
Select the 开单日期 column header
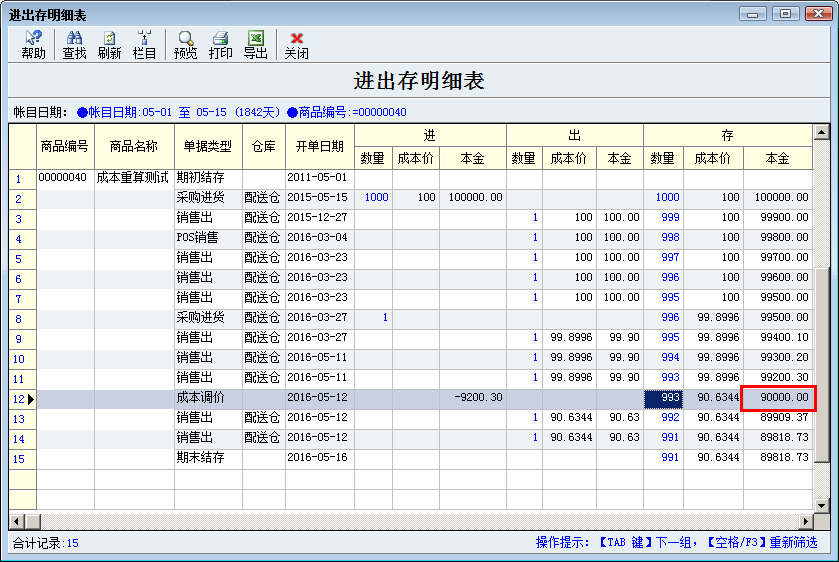tap(319, 147)
